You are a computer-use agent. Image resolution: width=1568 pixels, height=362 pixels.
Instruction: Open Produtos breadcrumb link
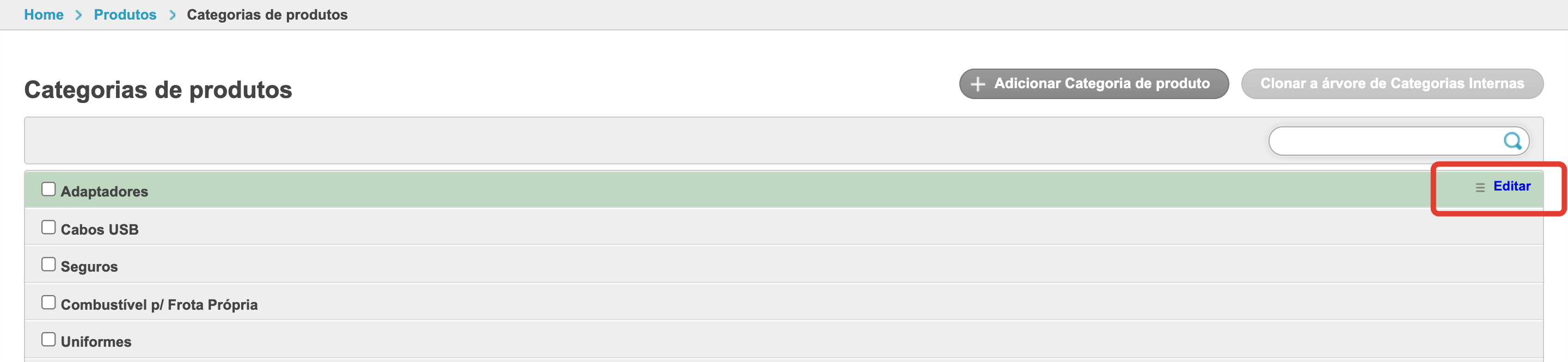point(125,15)
